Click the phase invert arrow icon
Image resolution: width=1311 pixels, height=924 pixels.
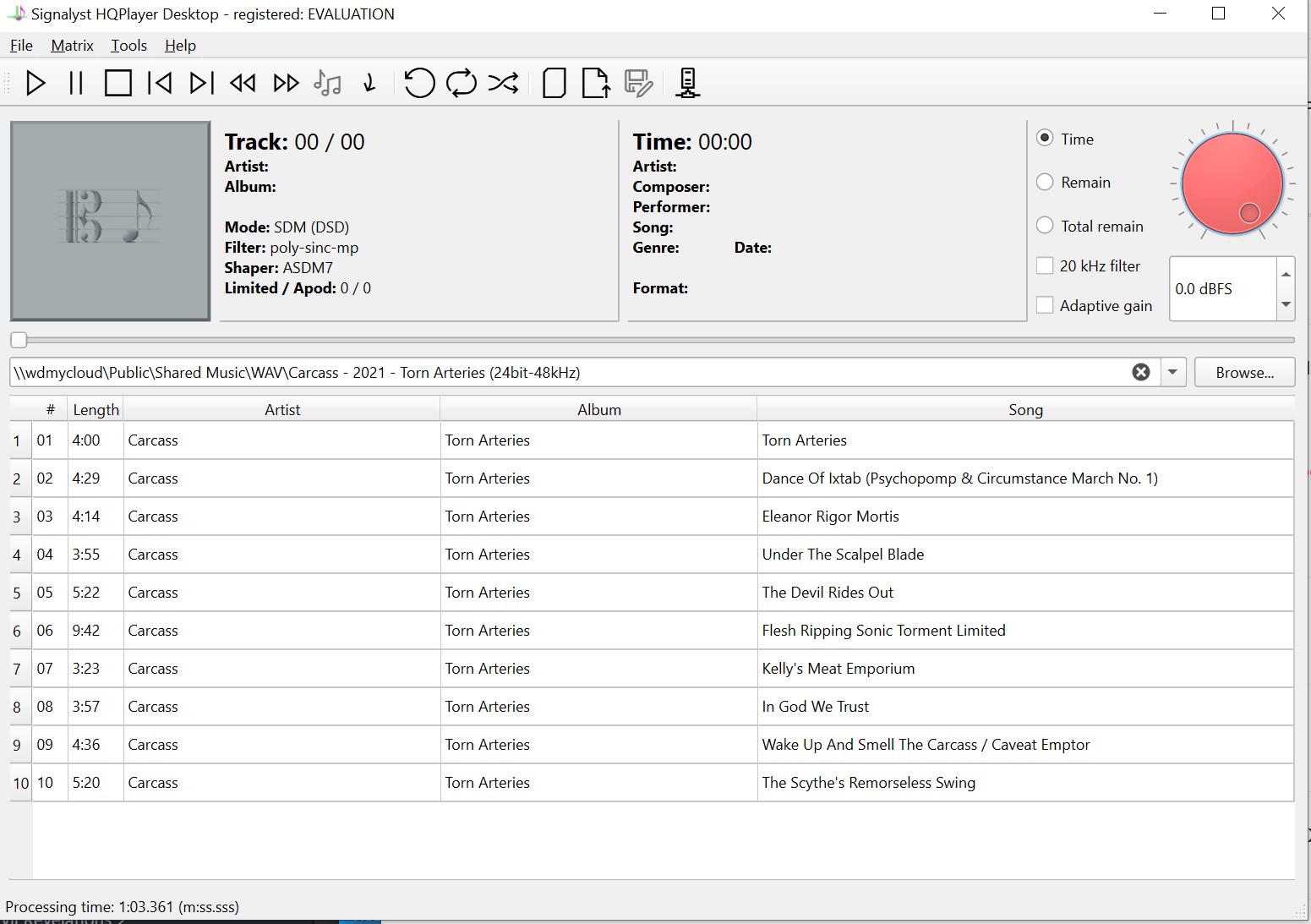point(369,83)
